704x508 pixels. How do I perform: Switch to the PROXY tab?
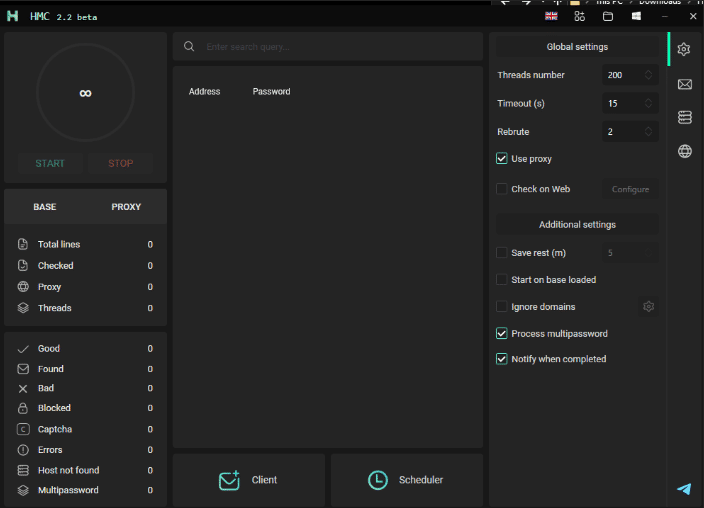click(126, 207)
